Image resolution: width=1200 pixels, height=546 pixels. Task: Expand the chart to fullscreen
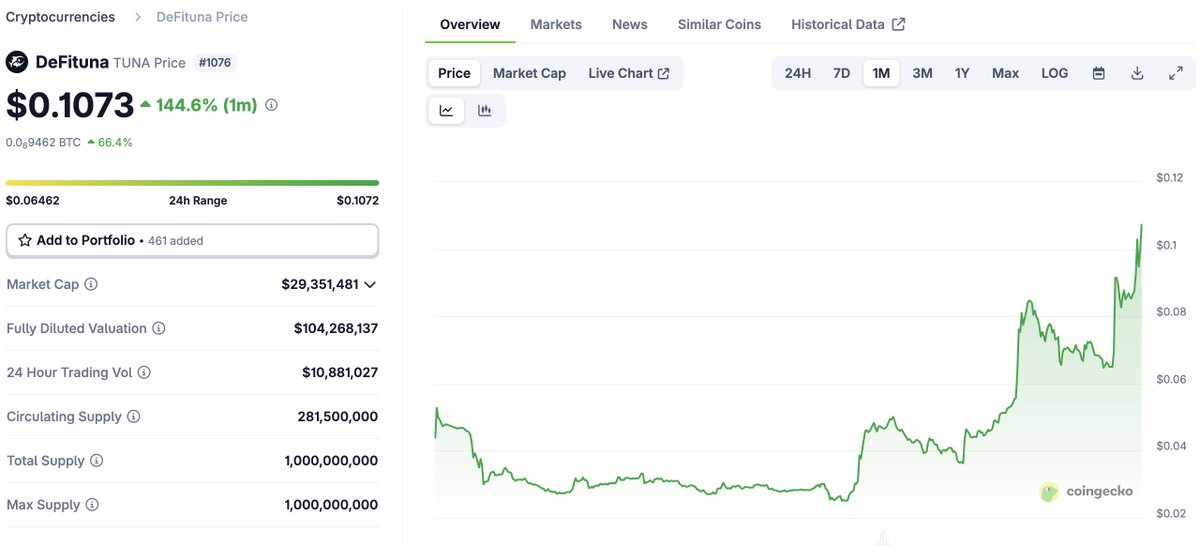pyautogui.click(x=1176, y=73)
